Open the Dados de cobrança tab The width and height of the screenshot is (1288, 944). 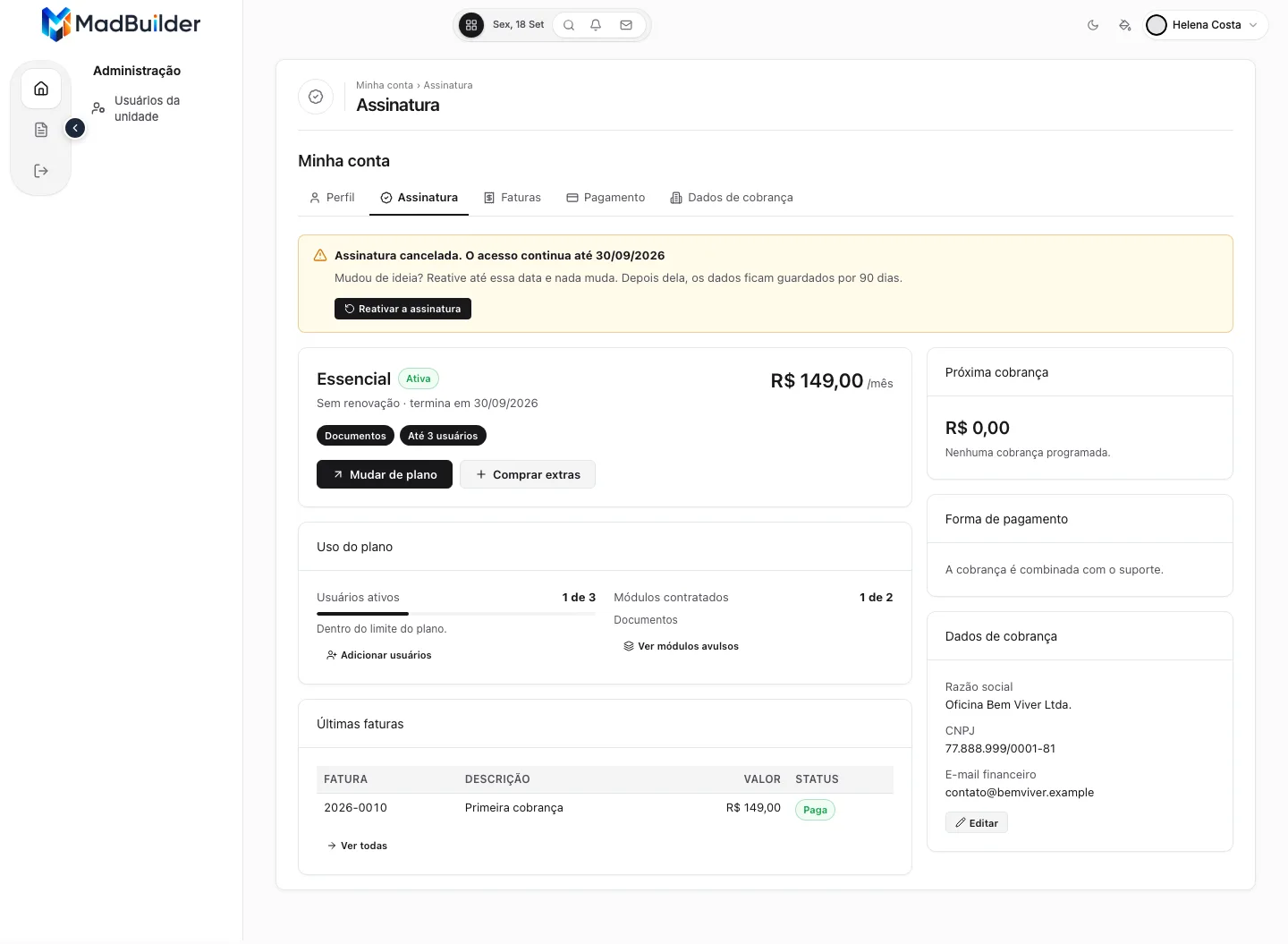click(x=732, y=198)
